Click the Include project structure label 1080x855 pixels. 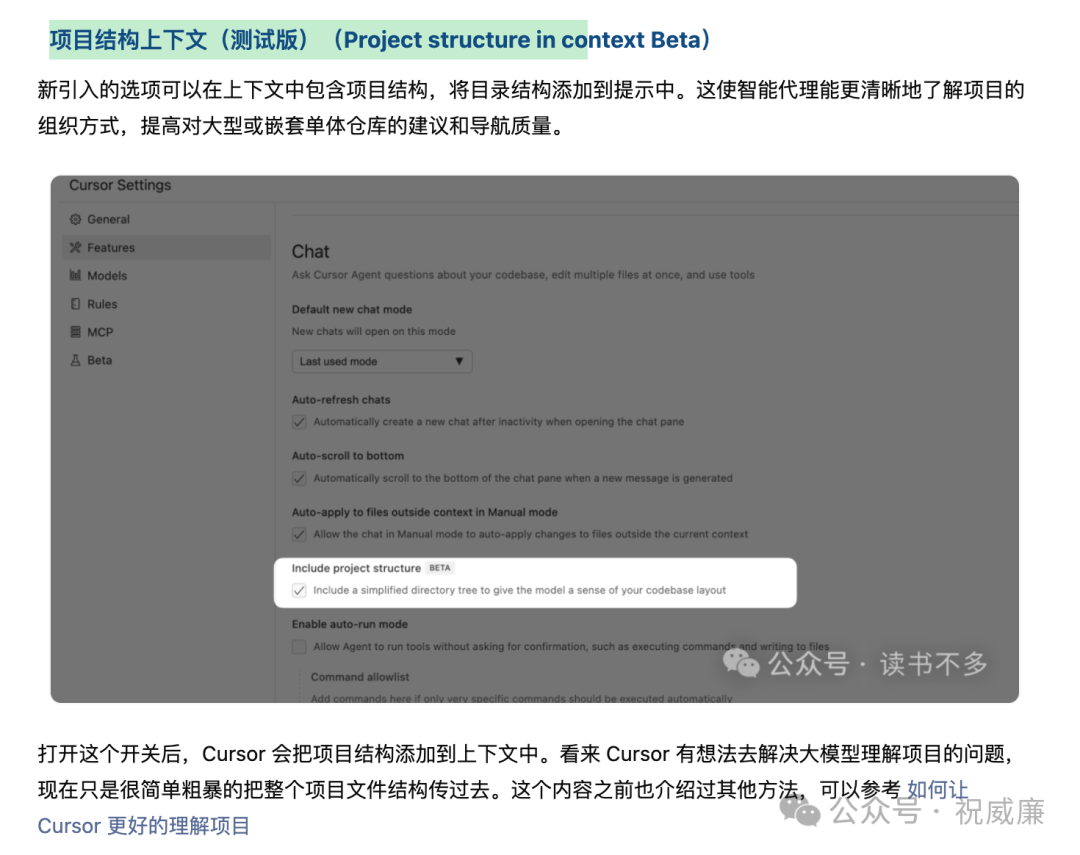pyautogui.click(x=355, y=568)
